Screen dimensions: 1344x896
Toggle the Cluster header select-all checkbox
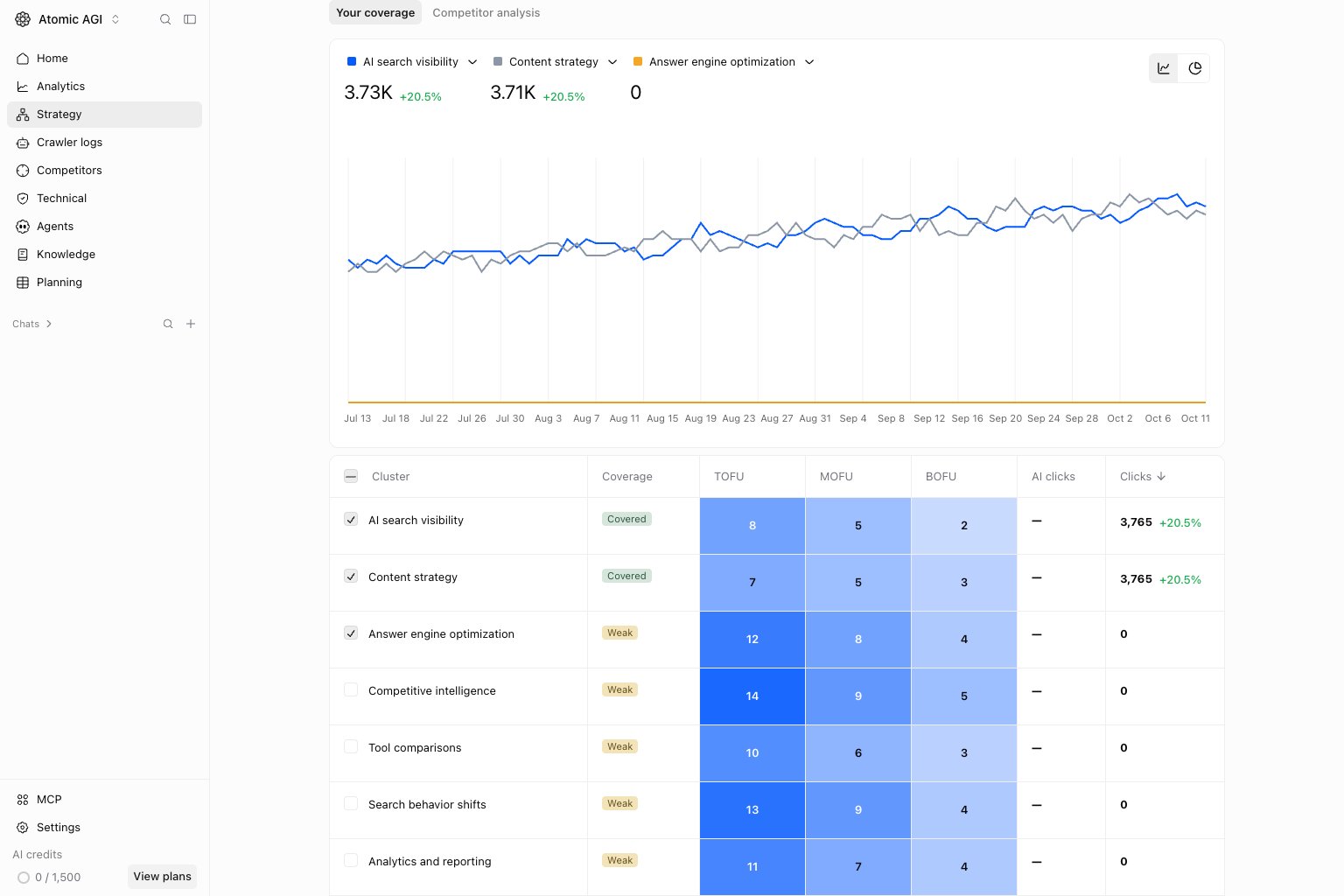click(x=351, y=476)
